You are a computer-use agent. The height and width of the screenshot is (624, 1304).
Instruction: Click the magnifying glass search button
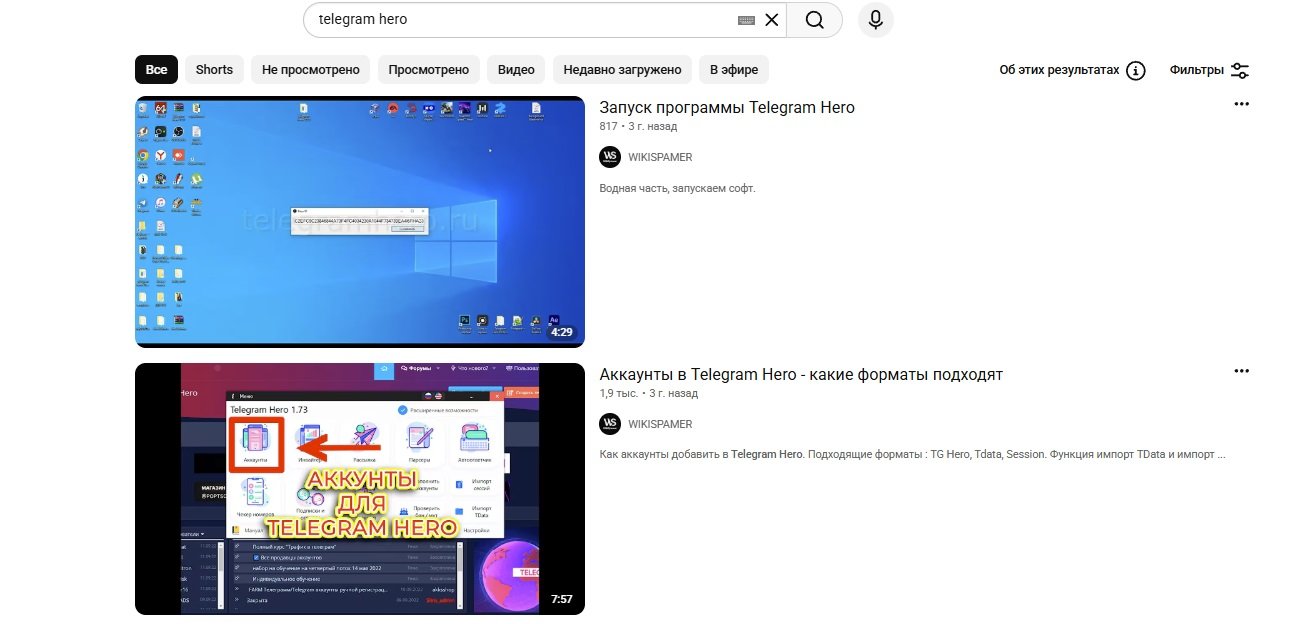tap(815, 20)
